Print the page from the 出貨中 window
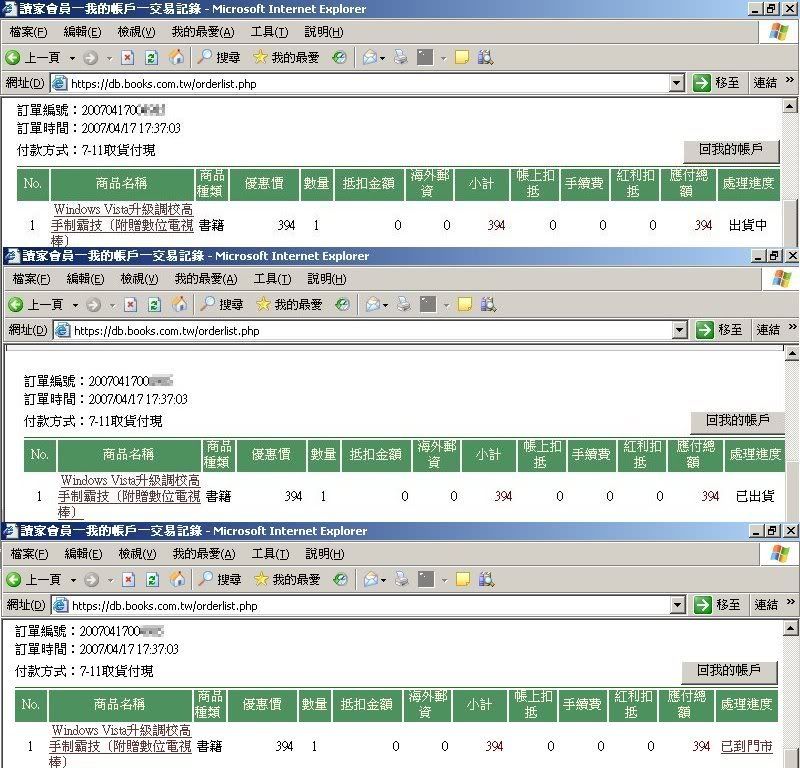 pos(401,58)
